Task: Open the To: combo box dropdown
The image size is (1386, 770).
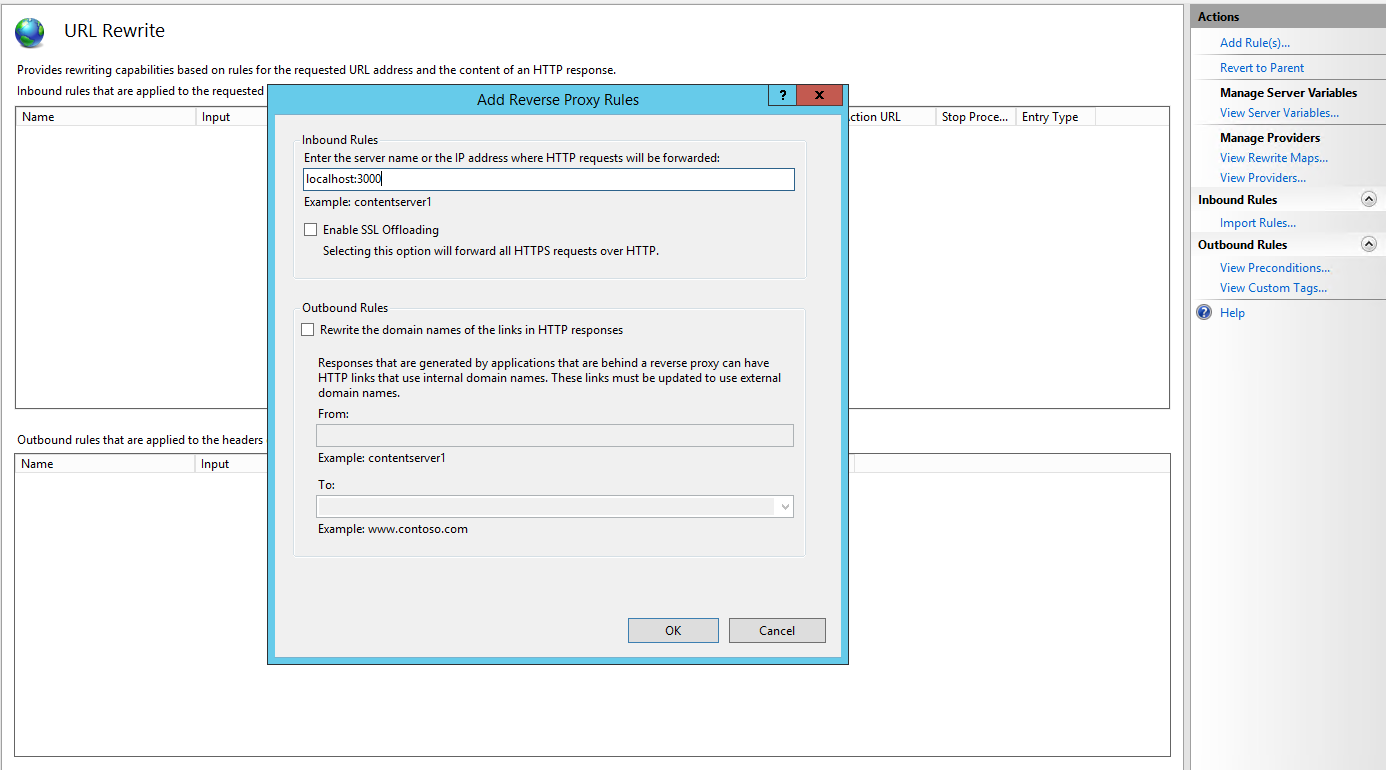Action: click(784, 507)
